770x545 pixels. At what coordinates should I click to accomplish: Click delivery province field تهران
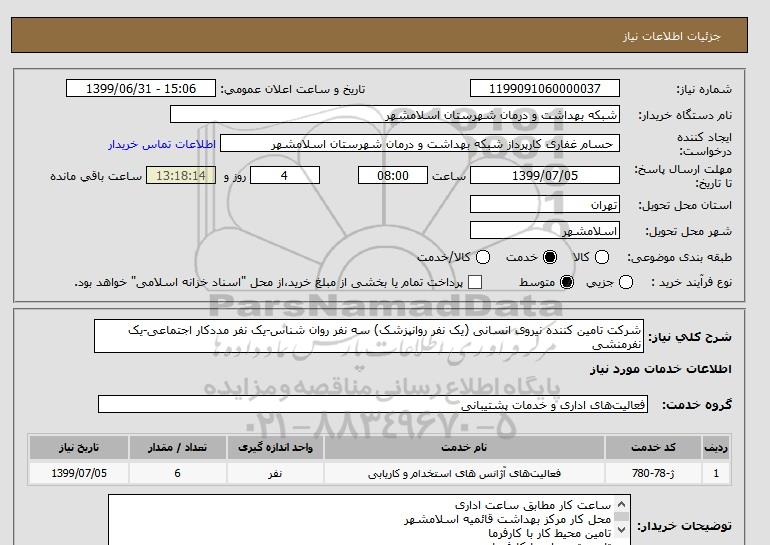(x=545, y=204)
